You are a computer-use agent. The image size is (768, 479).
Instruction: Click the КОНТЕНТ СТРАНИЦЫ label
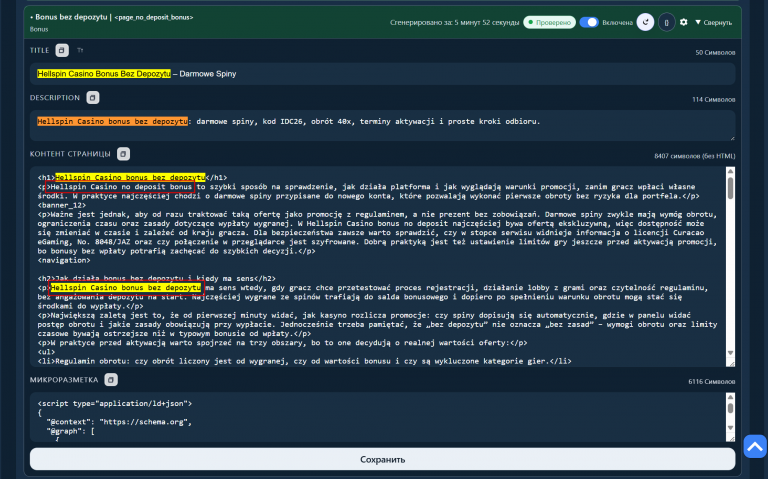pyautogui.click(x=70, y=154)
